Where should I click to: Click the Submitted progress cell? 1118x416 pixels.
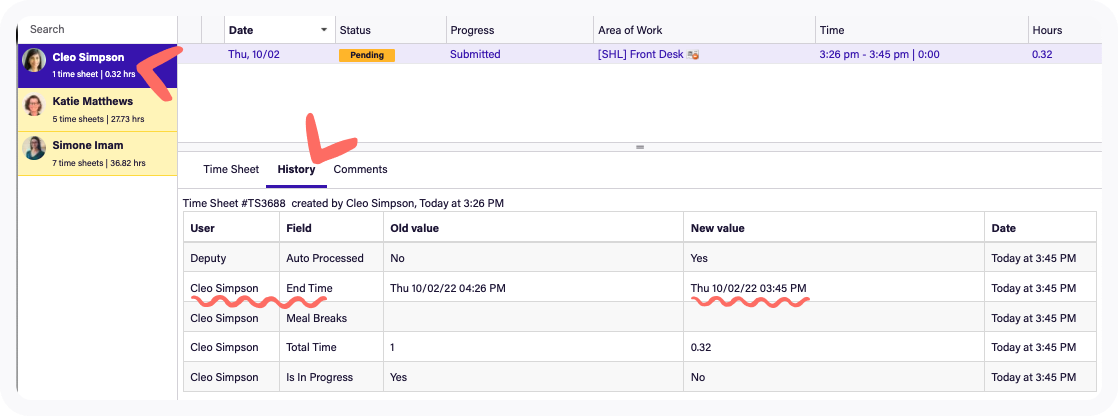[x=475, y=54]
